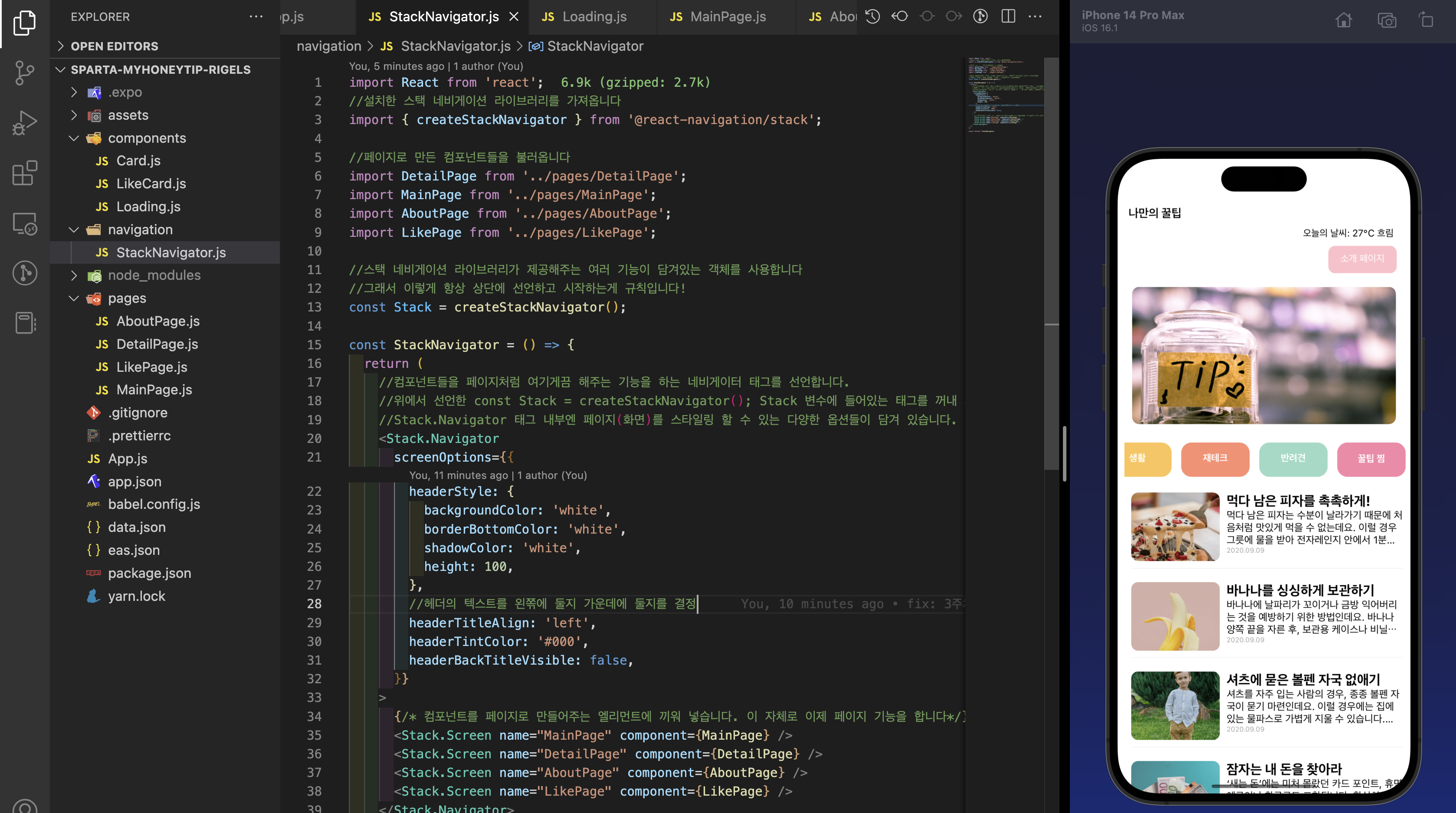Open App.js in the explorer
Screen dimensions: 1456x813
click(127, 459)
